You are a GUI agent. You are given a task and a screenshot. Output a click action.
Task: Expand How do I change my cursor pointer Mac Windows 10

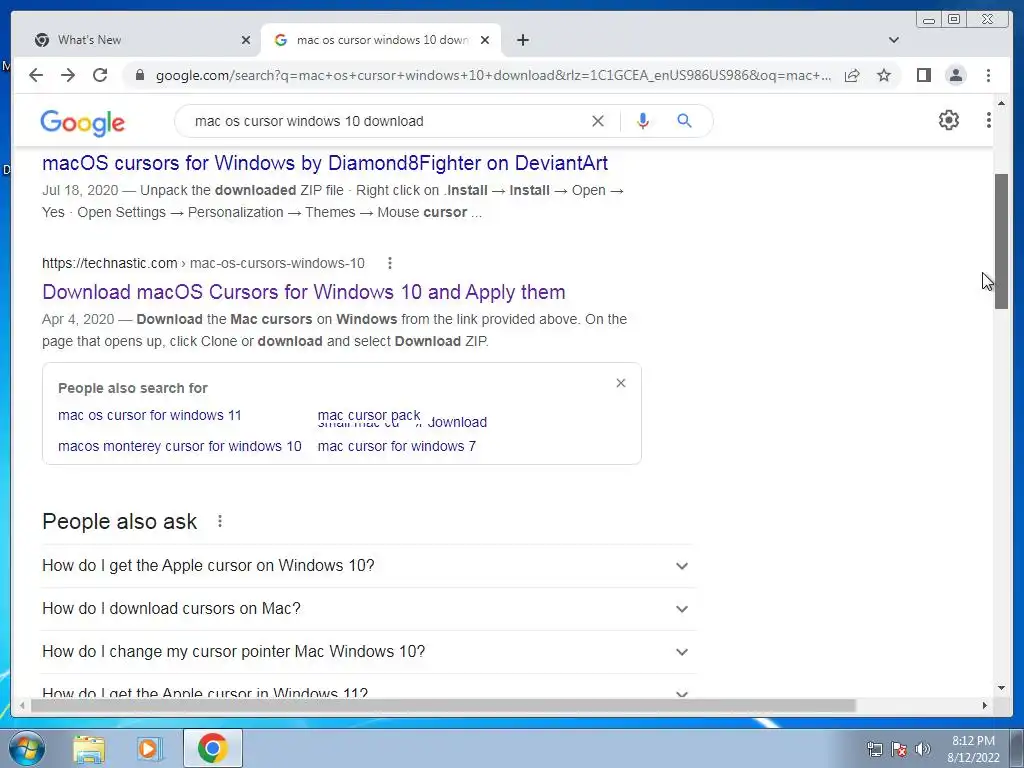point(367,652)
